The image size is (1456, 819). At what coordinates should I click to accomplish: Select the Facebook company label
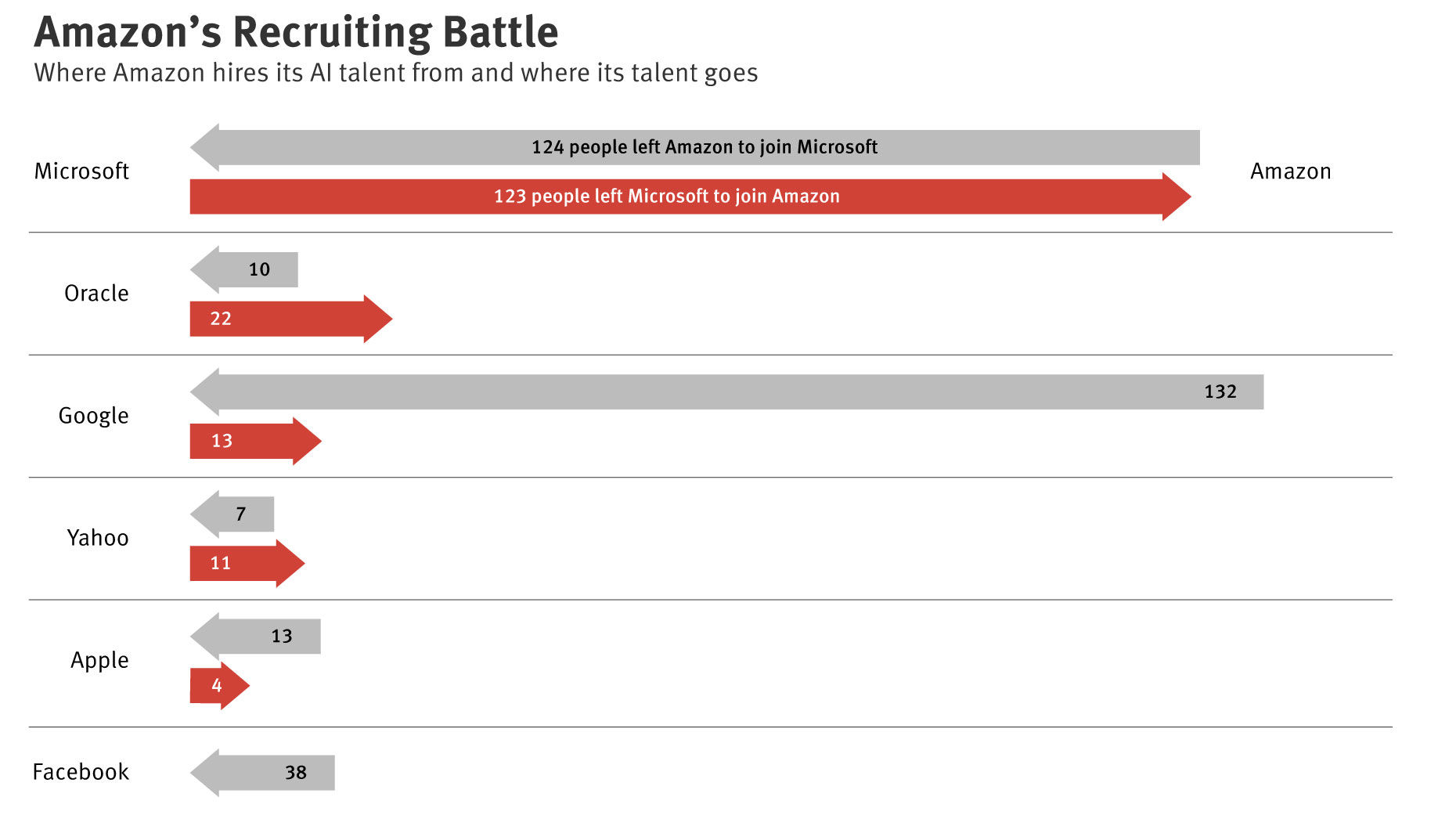[x=81, y=772]
